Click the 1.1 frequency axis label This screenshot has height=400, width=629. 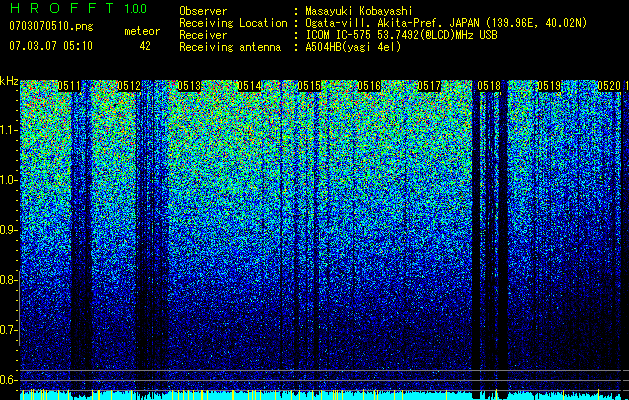click(x=8, y=130)
